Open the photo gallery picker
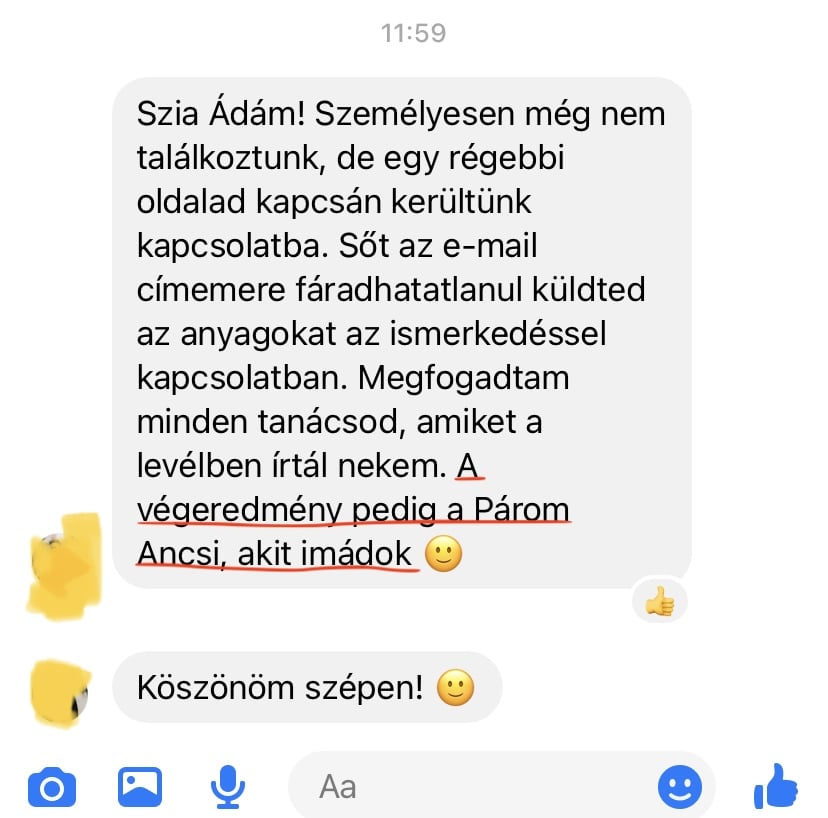828x818 pixels. [140, 786]
